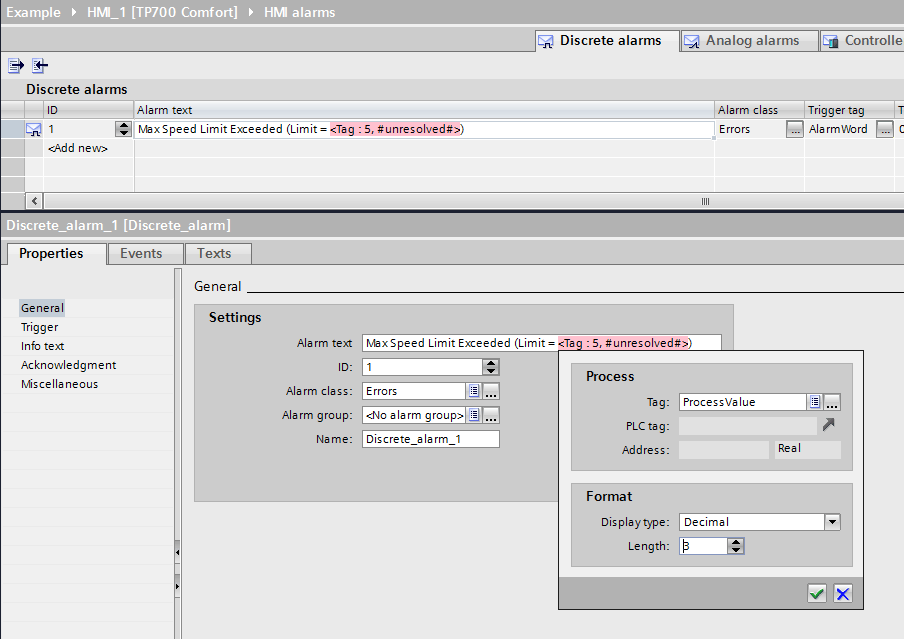Open the Alarm group list icon
The width and height of the screenshot is (904, 639).
474,415
